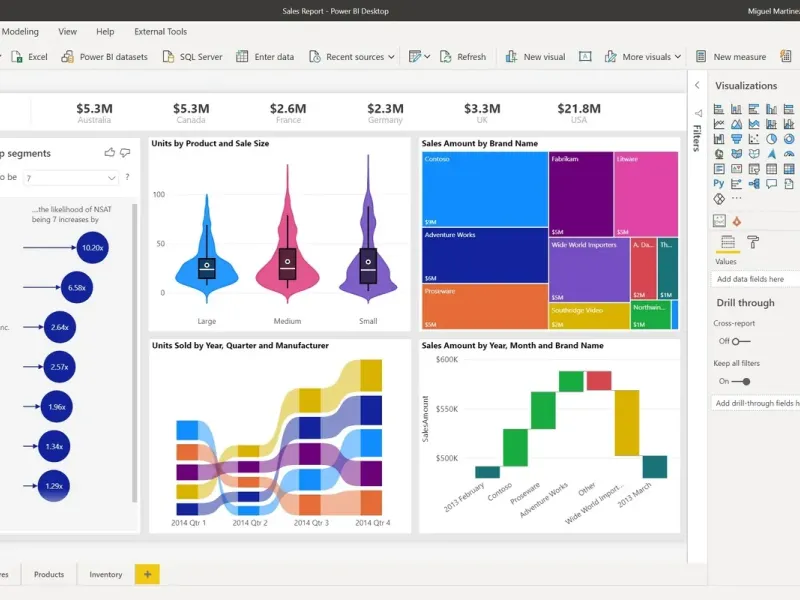
Task: Open the NSAT value dropdown showing 7
Action: coord(71,178)
